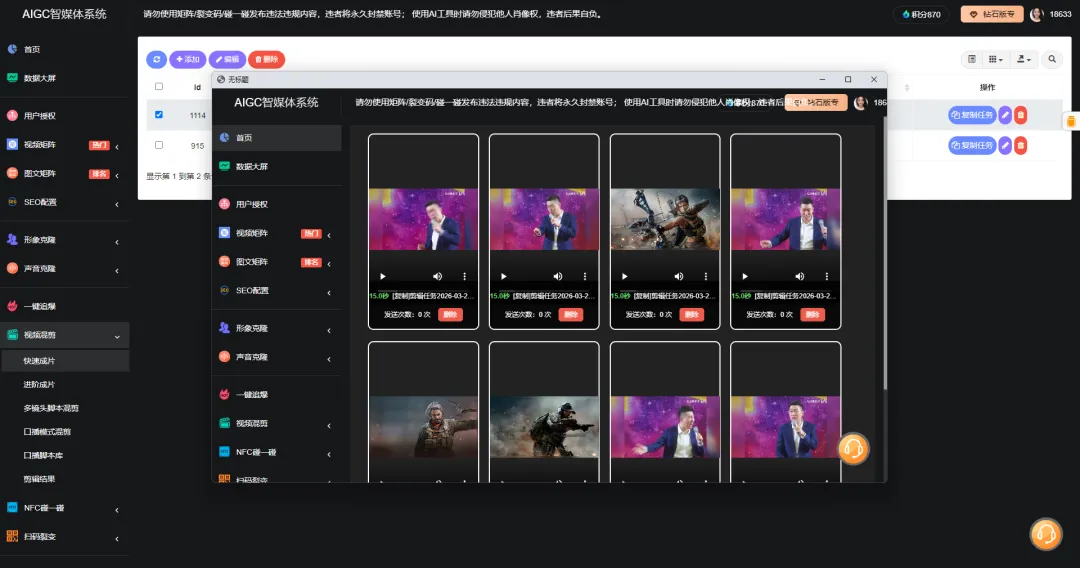The height and width of the screenshot is (568, 1080).
Task: Select 首页 in the 无标题 window sidebar
Action: click(276, 138)
